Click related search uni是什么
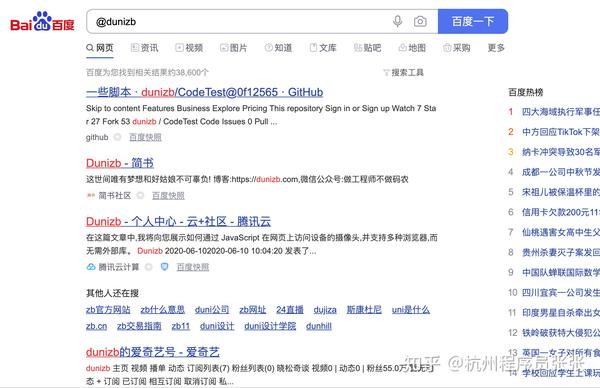Image resolution: width=600 pixels, height=388 pixels. tap(411, 310)
